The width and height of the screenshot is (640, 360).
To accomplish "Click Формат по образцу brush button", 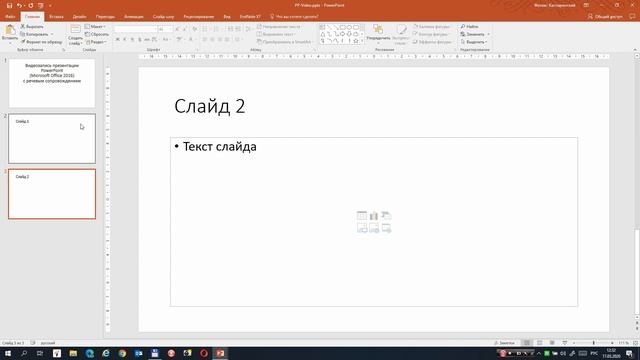I will [42, 42].
